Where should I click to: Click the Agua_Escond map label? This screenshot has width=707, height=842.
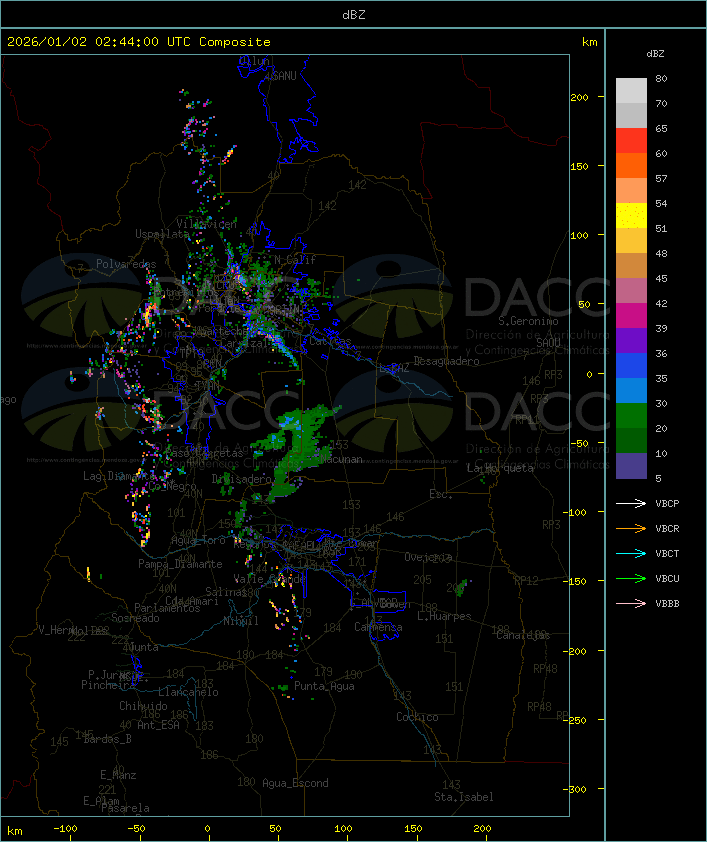295,783
